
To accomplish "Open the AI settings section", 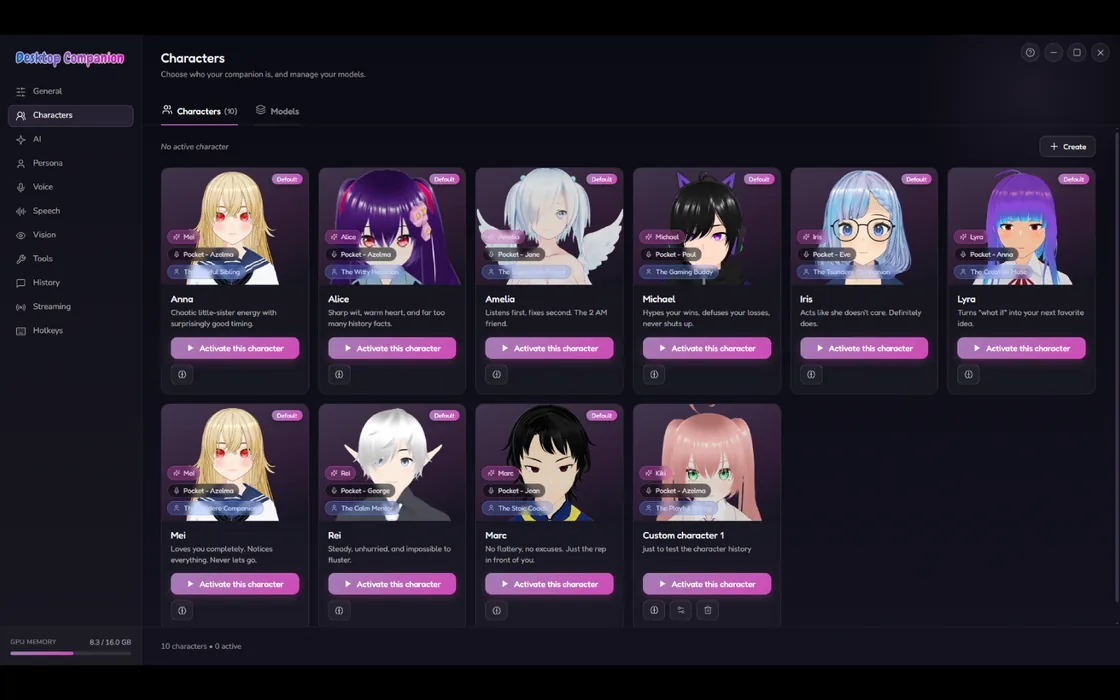I will click(x=70, y=139).
